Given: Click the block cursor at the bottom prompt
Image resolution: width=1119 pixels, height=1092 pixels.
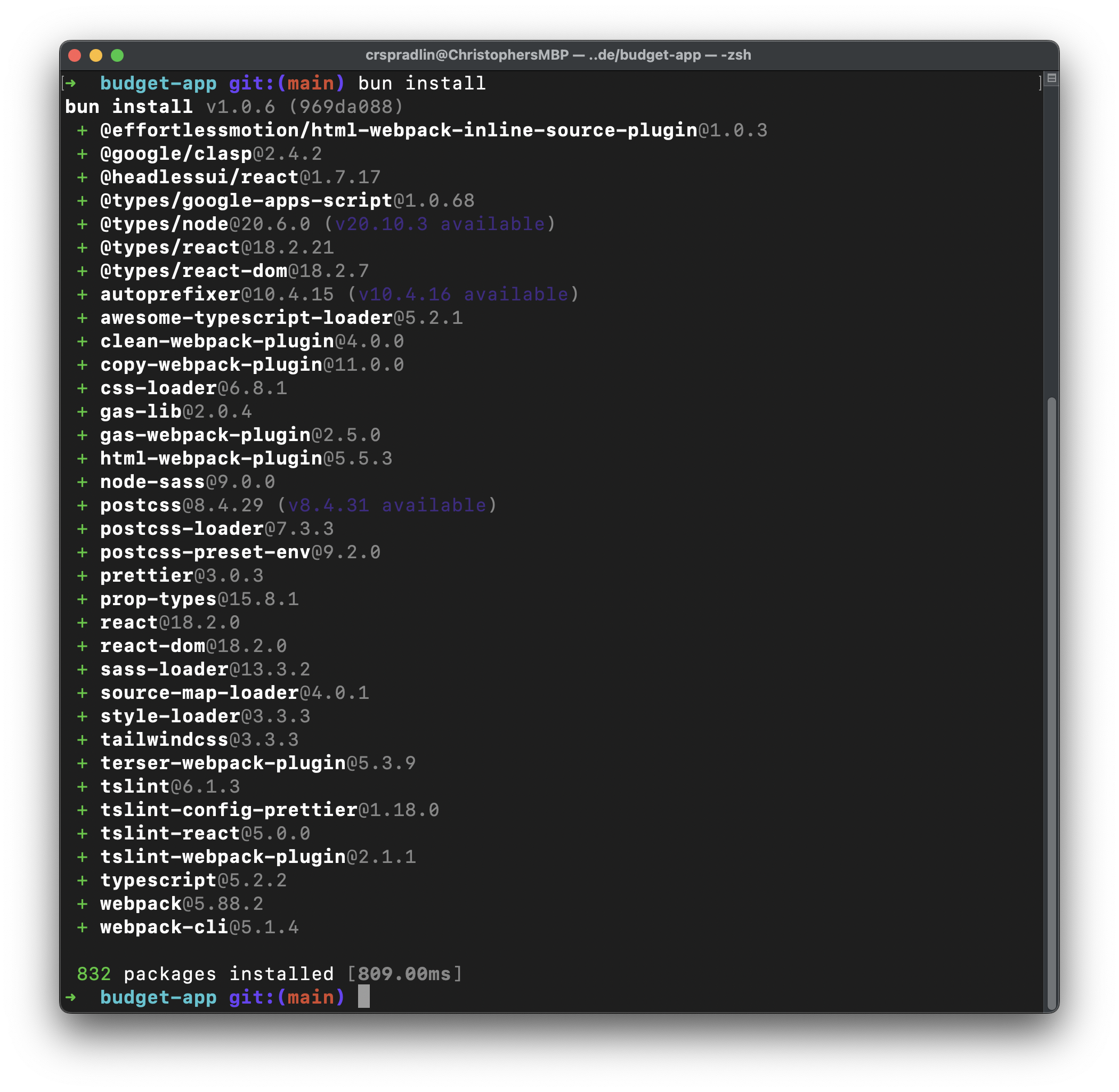Looking at the screenshot, I should pyautogui.click(x=364, y=997).
